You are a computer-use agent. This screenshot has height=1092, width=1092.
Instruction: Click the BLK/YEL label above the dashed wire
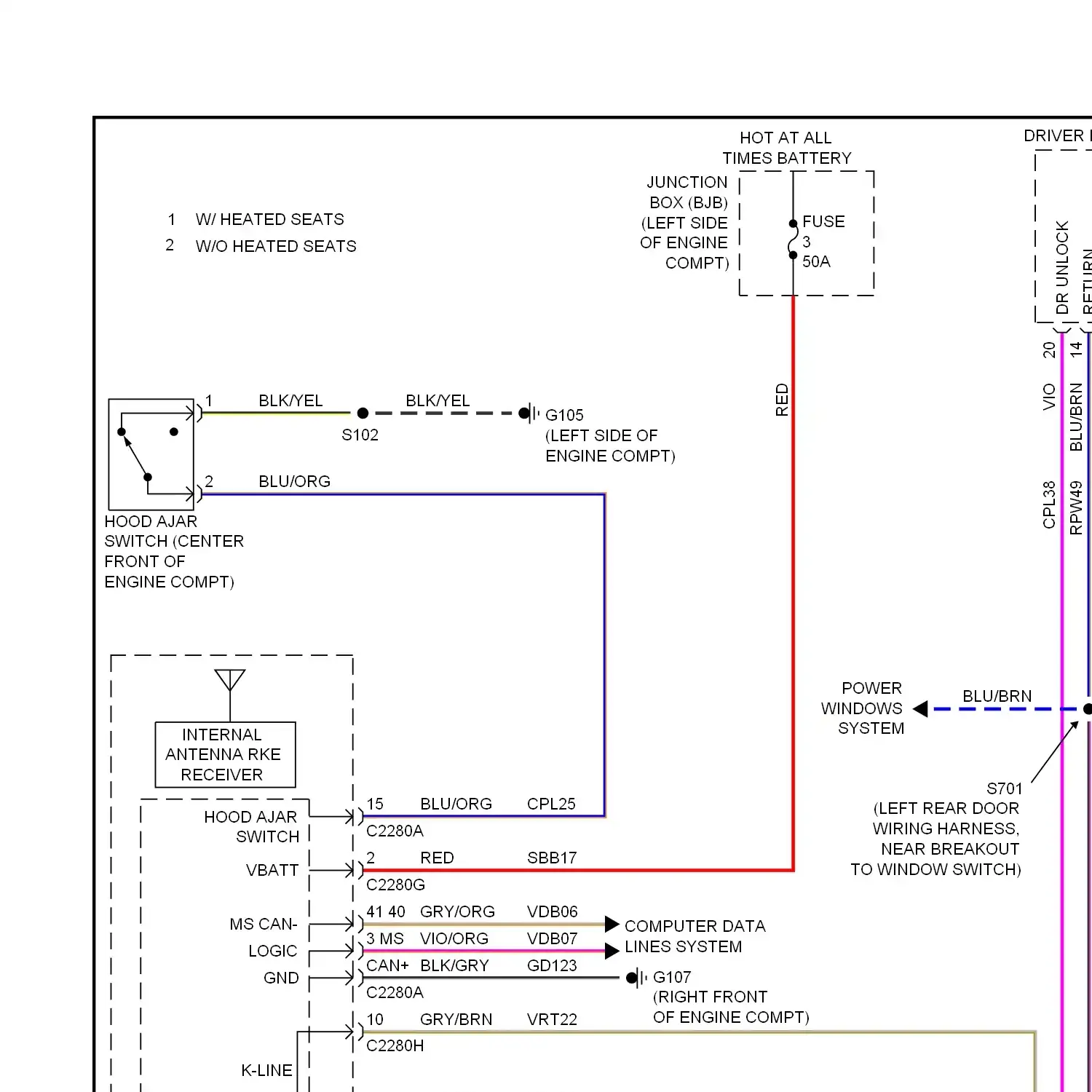(x=438, y=400)
